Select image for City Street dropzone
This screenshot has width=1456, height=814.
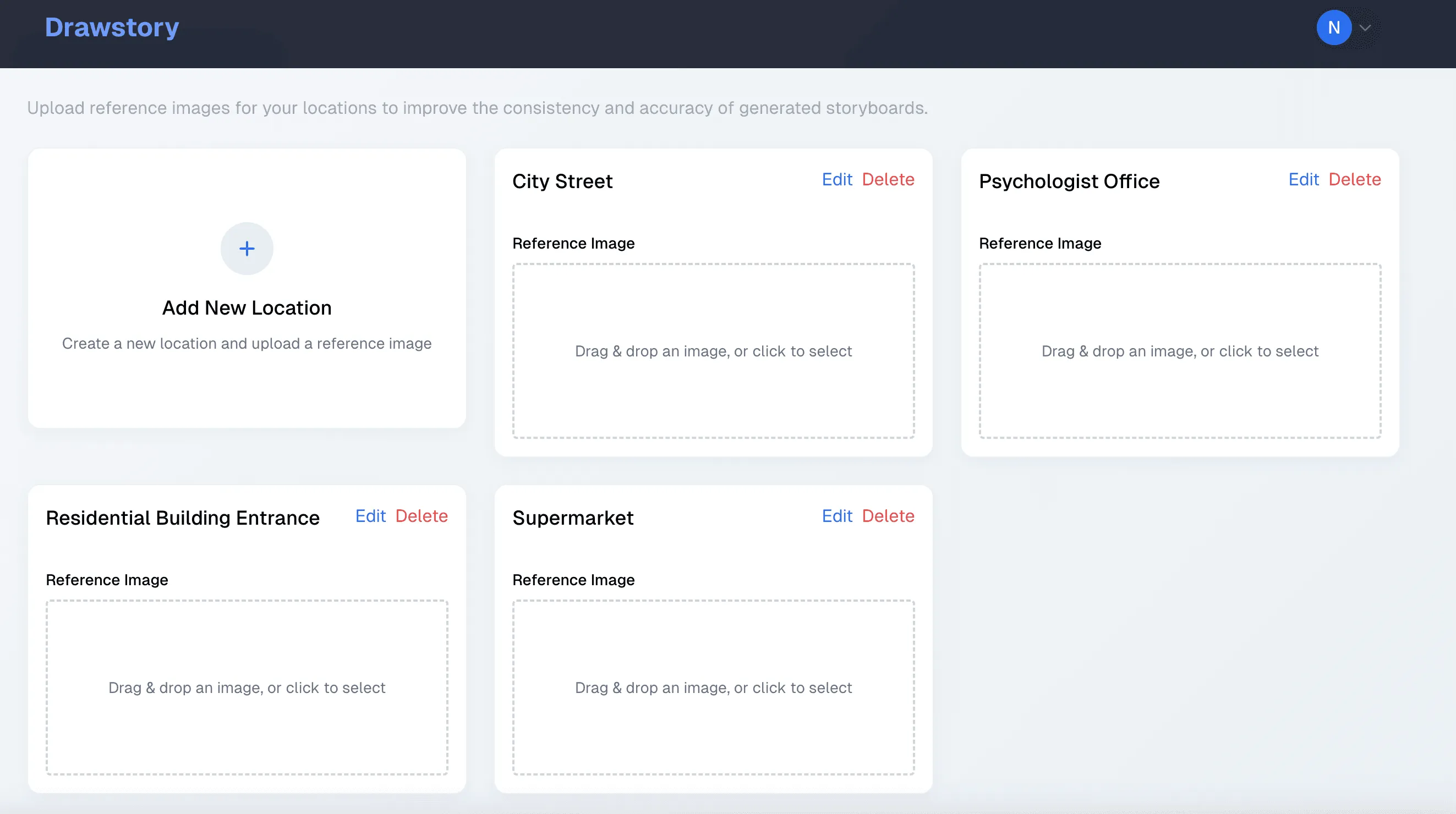(x=713, y=351)
